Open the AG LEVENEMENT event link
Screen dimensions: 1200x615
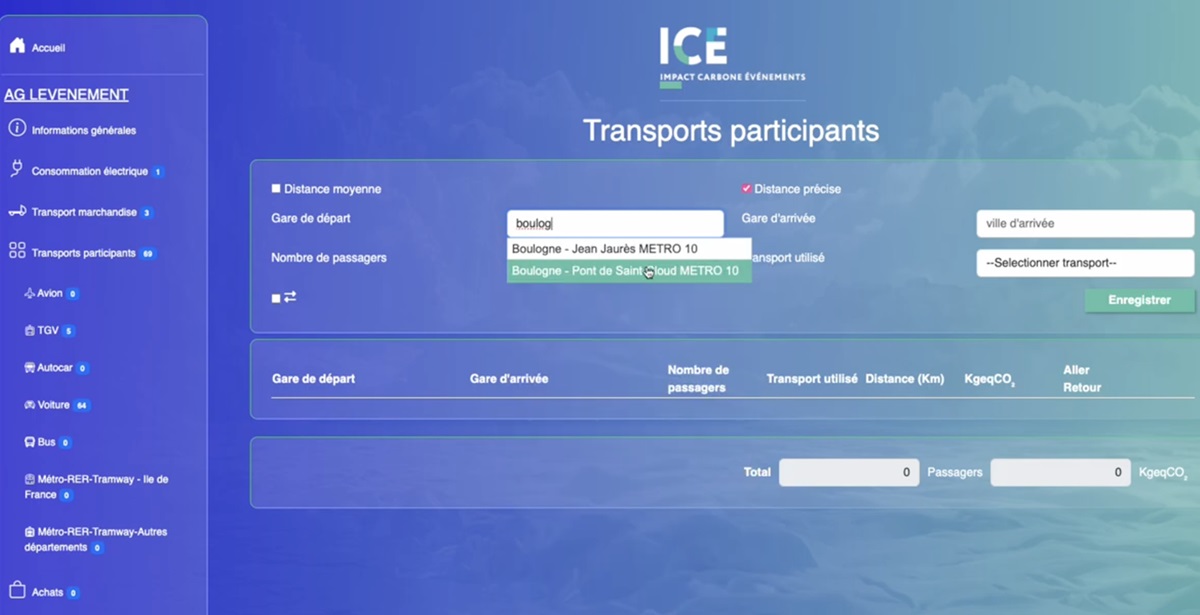[x=66, y=95]
